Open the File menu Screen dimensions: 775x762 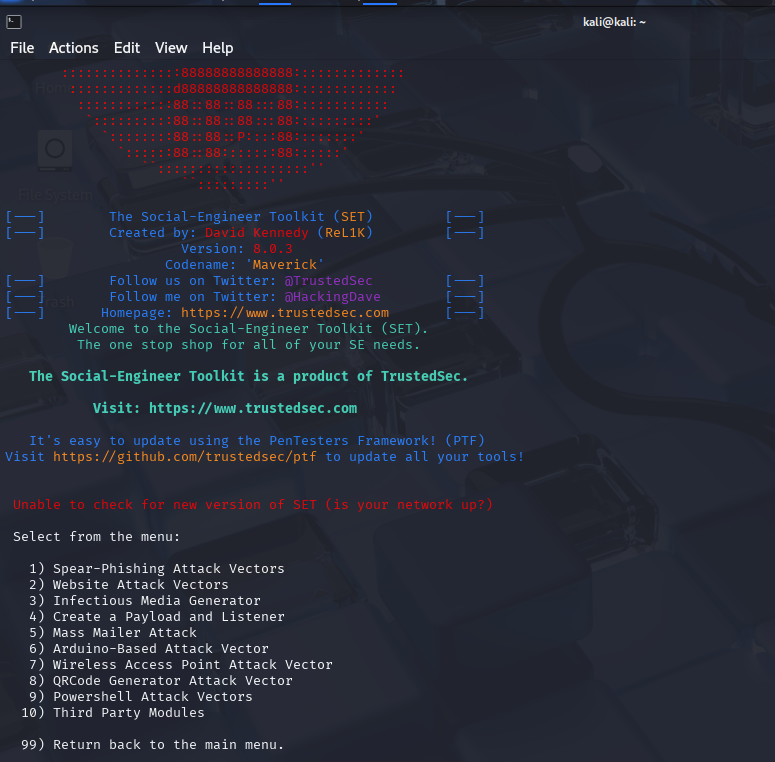pos(22,48)
